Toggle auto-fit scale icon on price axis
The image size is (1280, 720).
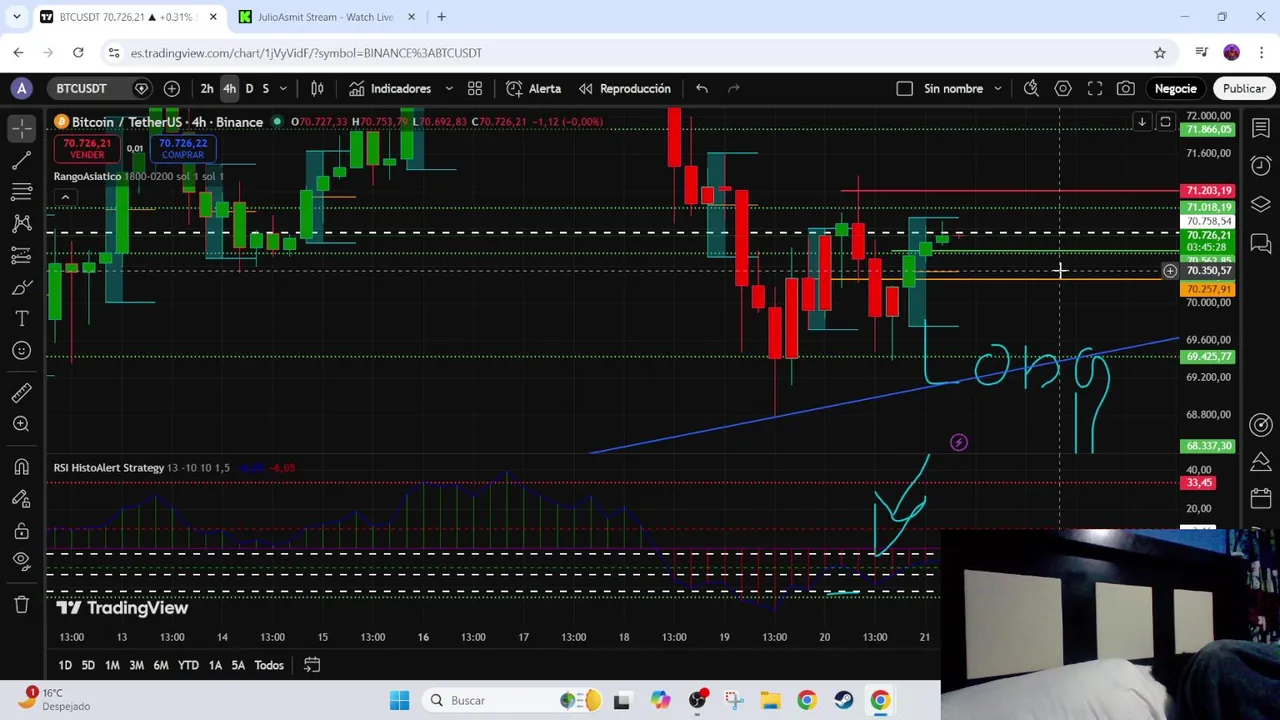pos(1165,122)
